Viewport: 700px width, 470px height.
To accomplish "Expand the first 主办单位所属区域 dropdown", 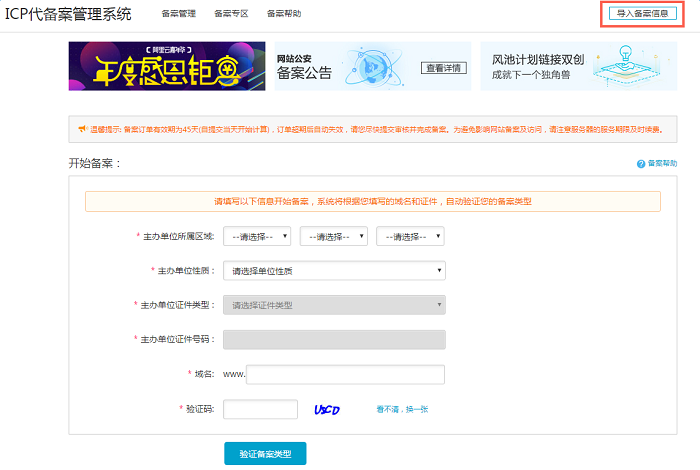I will (257, 237).
